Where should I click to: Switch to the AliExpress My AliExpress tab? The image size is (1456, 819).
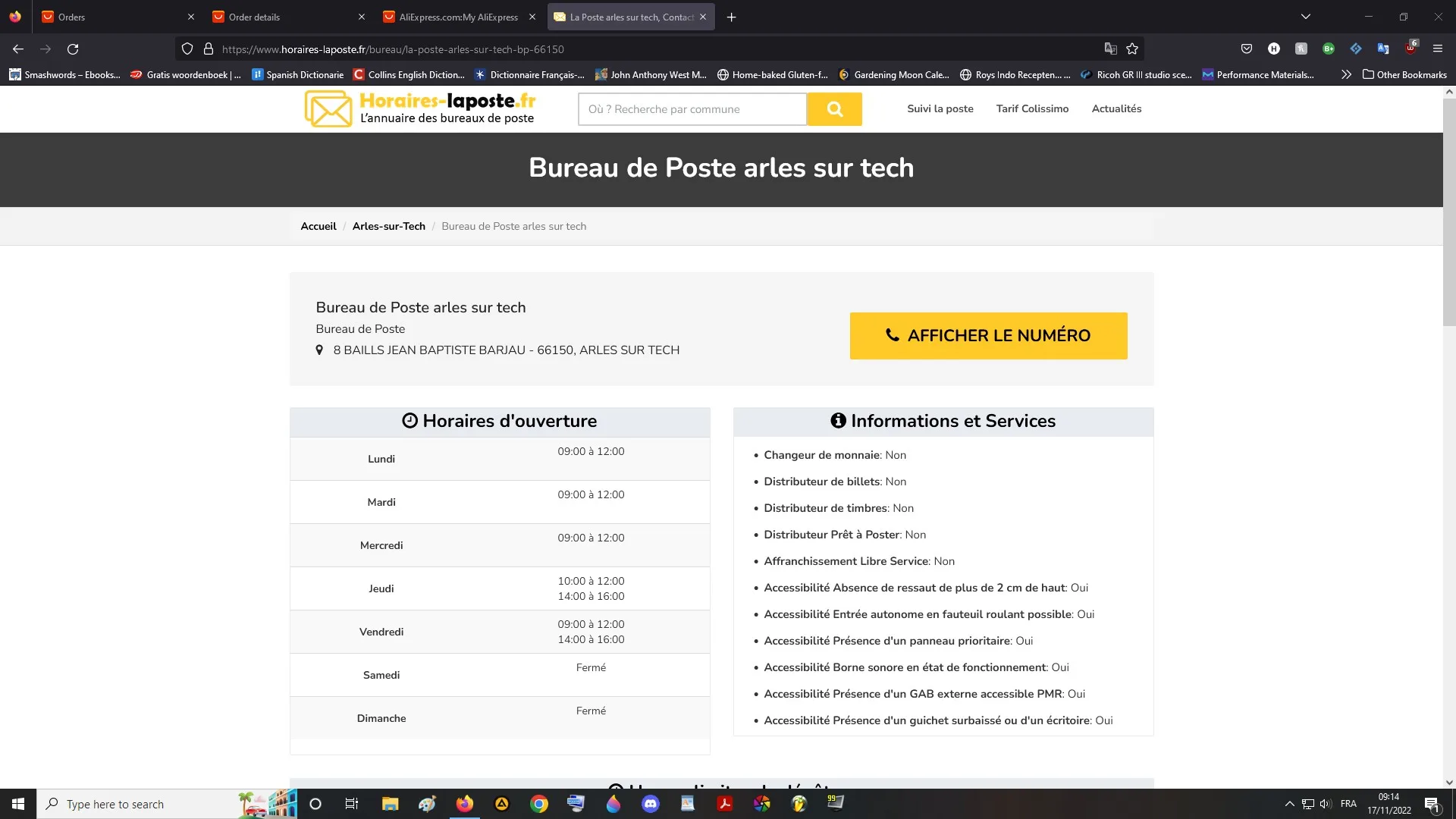point(459,17)
